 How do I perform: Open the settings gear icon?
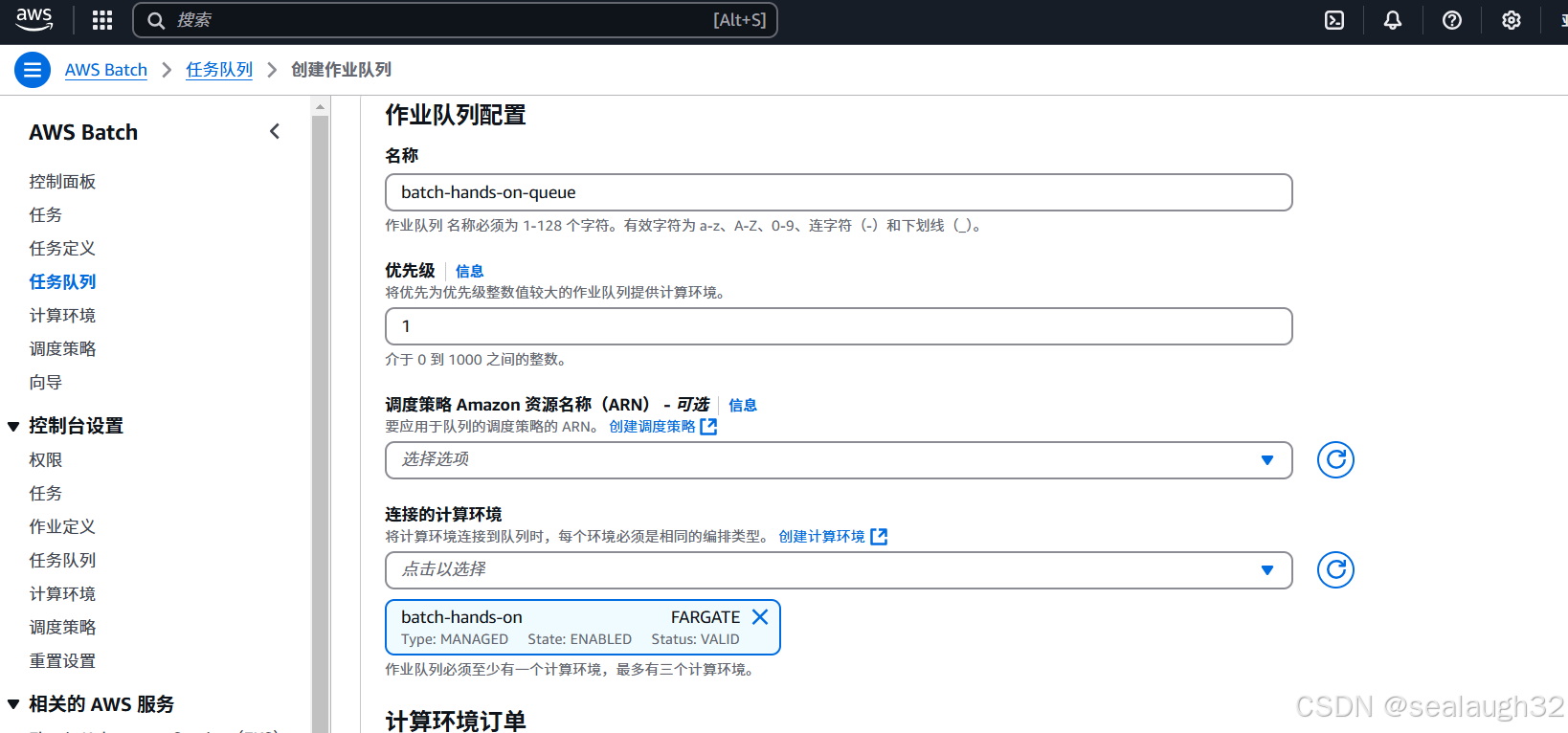point(1512,20)
